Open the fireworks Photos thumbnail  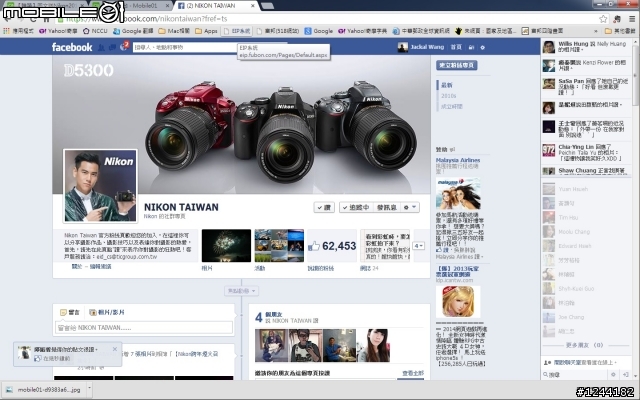(x=226, y=245)
